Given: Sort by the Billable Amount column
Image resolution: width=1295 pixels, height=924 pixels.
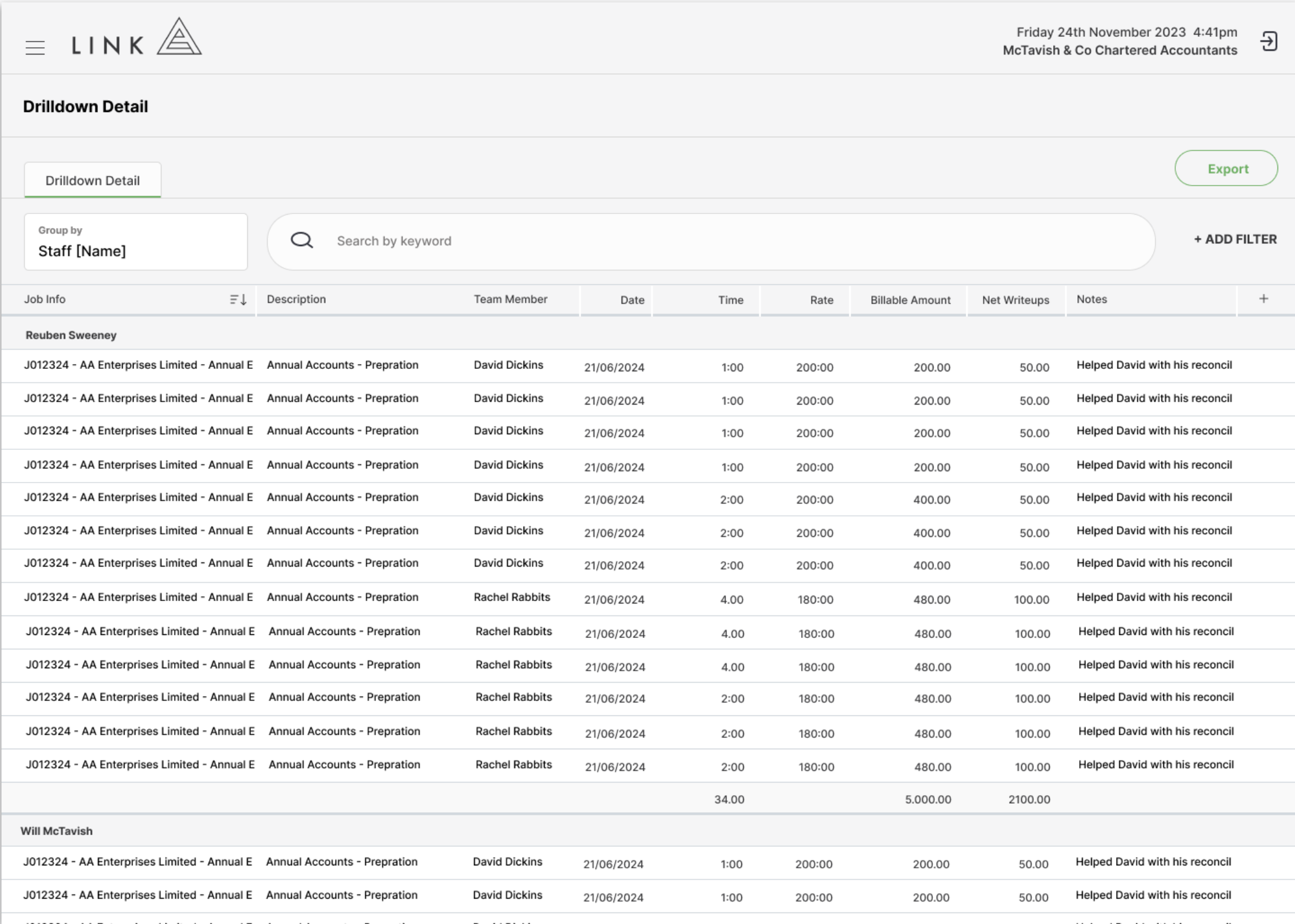Looking at the screenshot, I should point(910,300).
